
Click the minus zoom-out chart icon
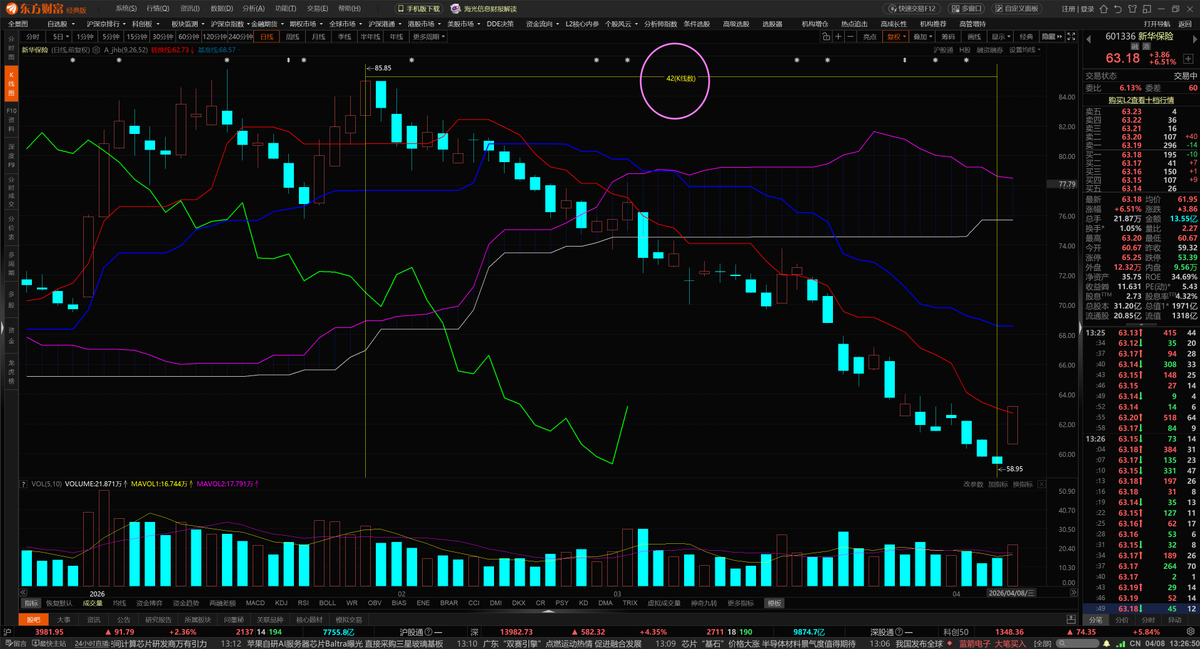pos(850,36)
